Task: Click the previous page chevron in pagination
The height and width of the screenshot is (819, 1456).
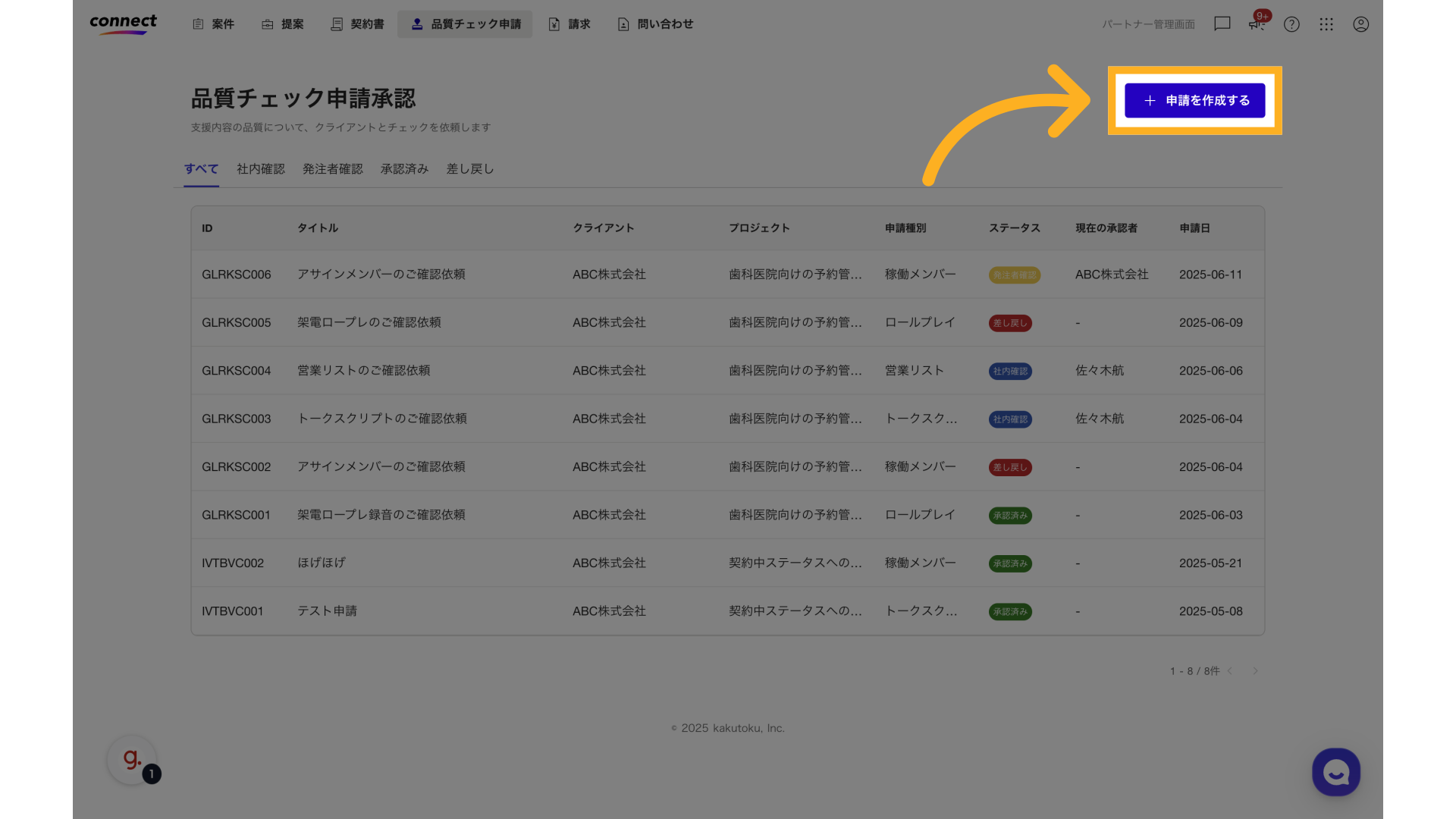Action: 1230,671
